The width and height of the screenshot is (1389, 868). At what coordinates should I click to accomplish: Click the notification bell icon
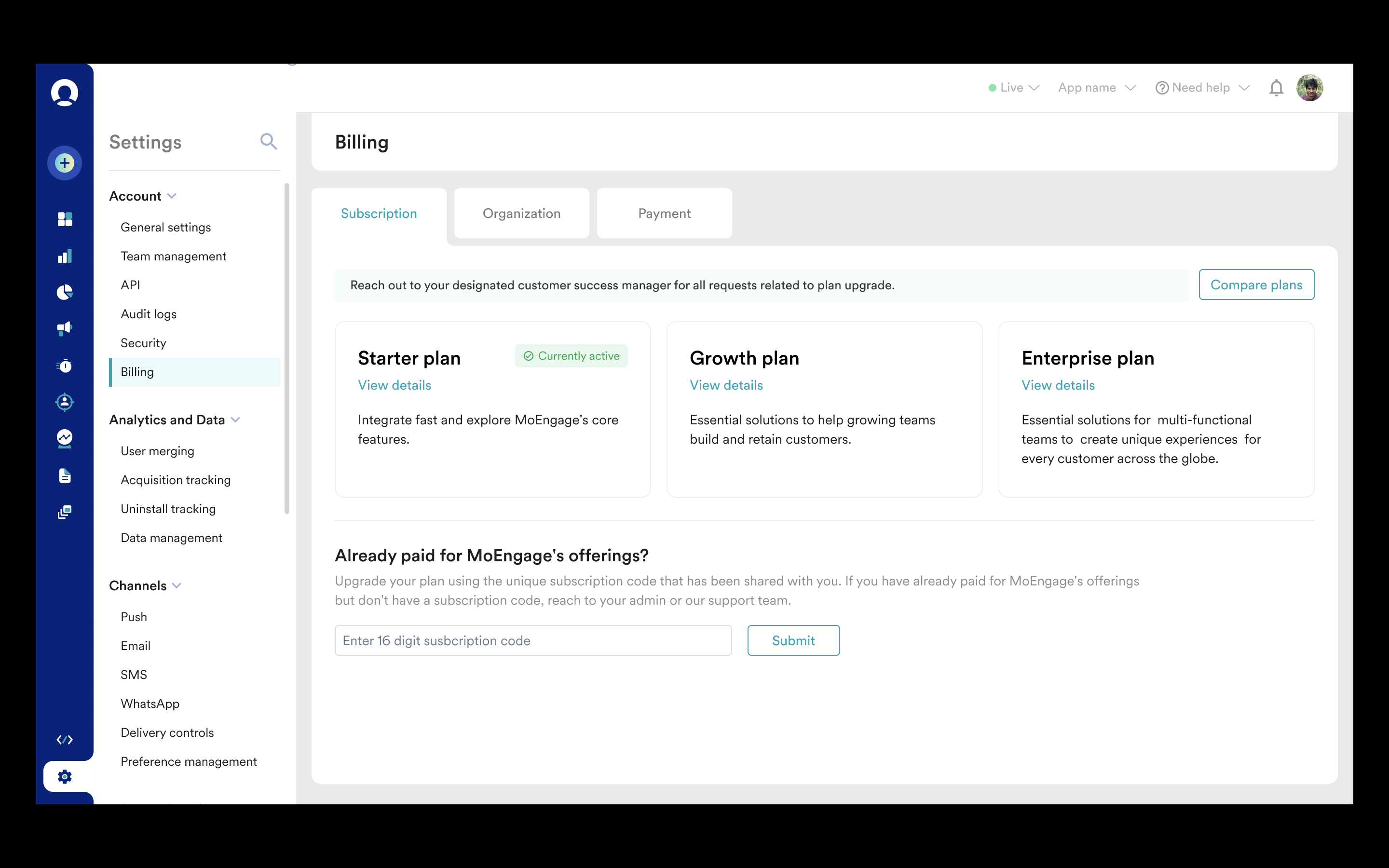[1276, 88]
